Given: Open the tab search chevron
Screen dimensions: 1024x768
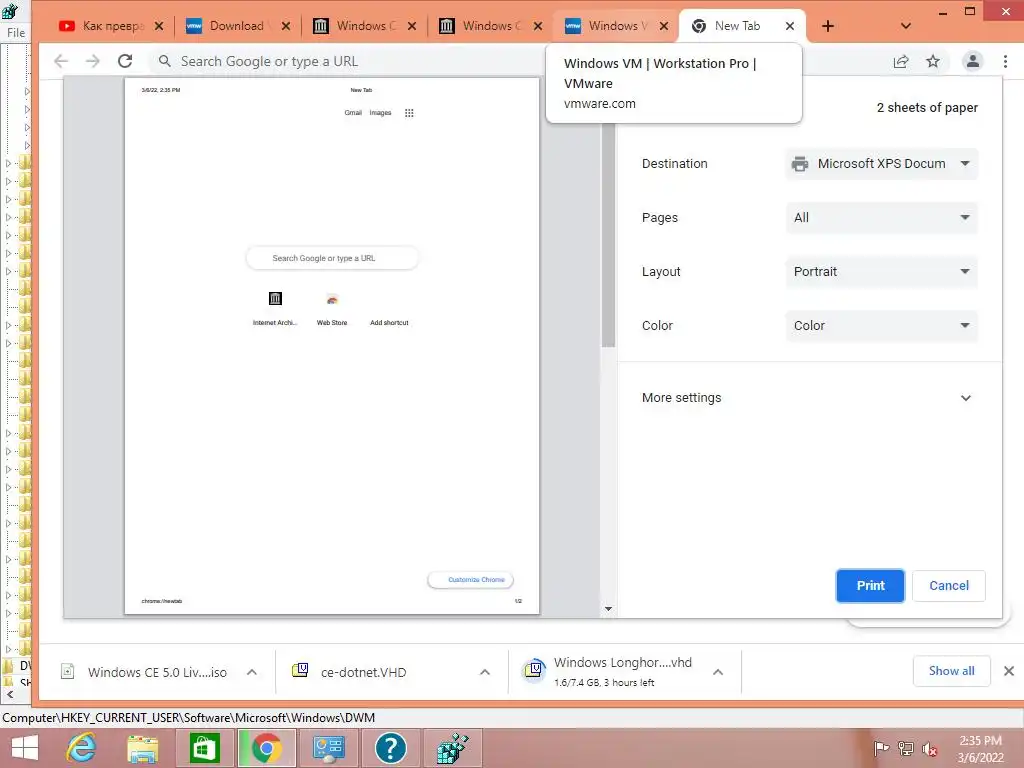Looking at the screenshot, I should pos(905,26).
